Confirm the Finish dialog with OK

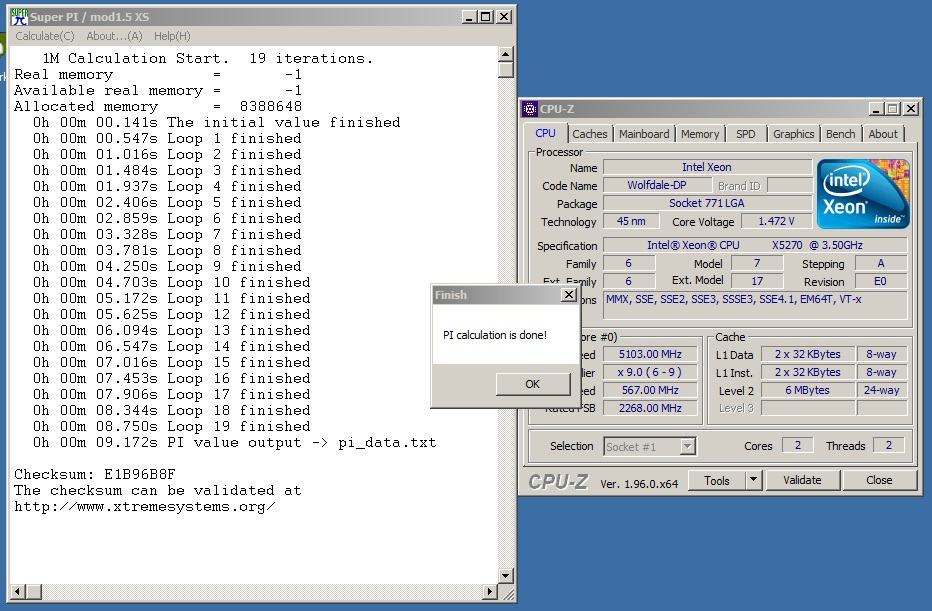pyautogui.click(x=533, y=384)
